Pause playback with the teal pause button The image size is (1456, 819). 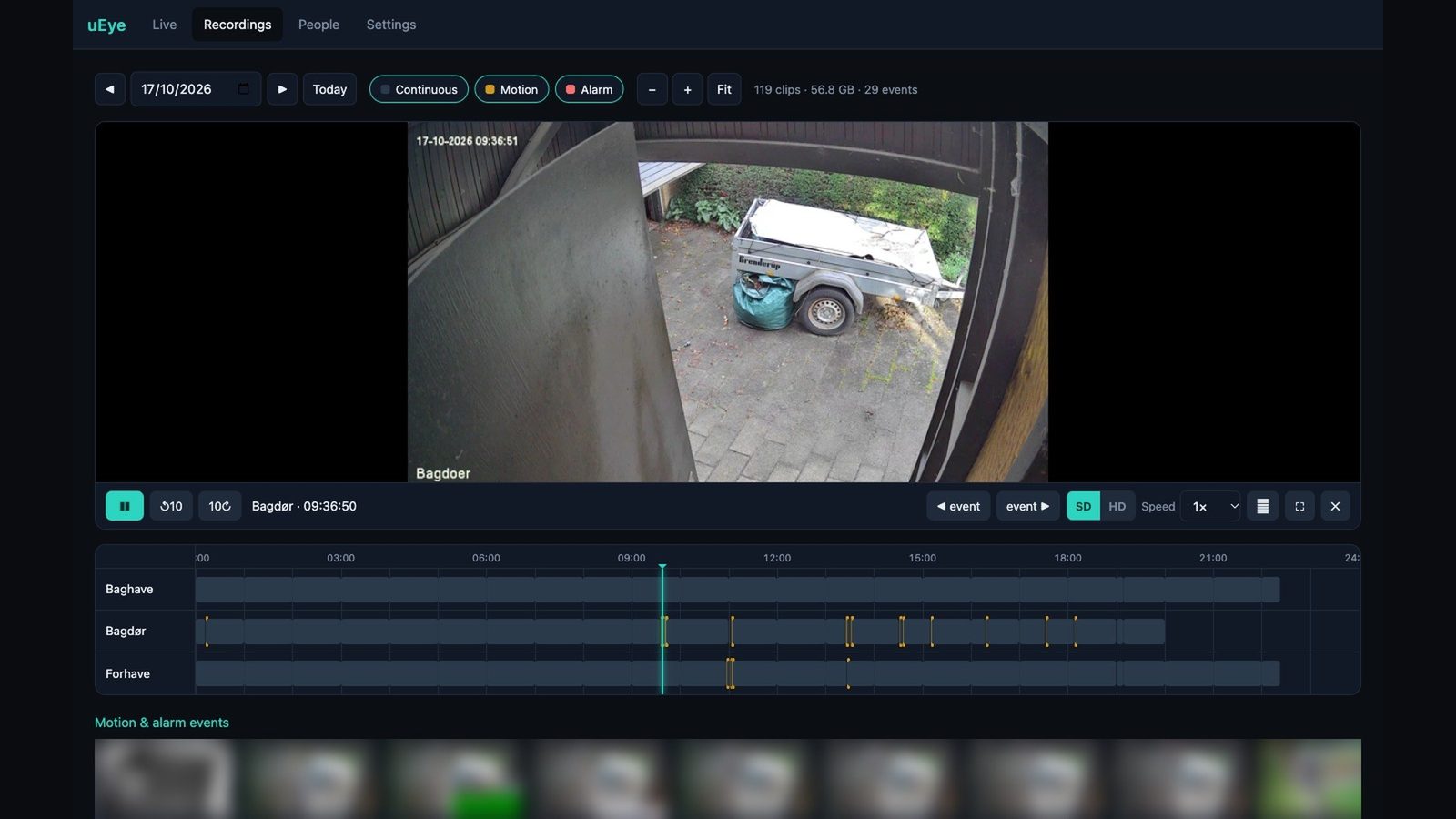(x=125, y=506)
